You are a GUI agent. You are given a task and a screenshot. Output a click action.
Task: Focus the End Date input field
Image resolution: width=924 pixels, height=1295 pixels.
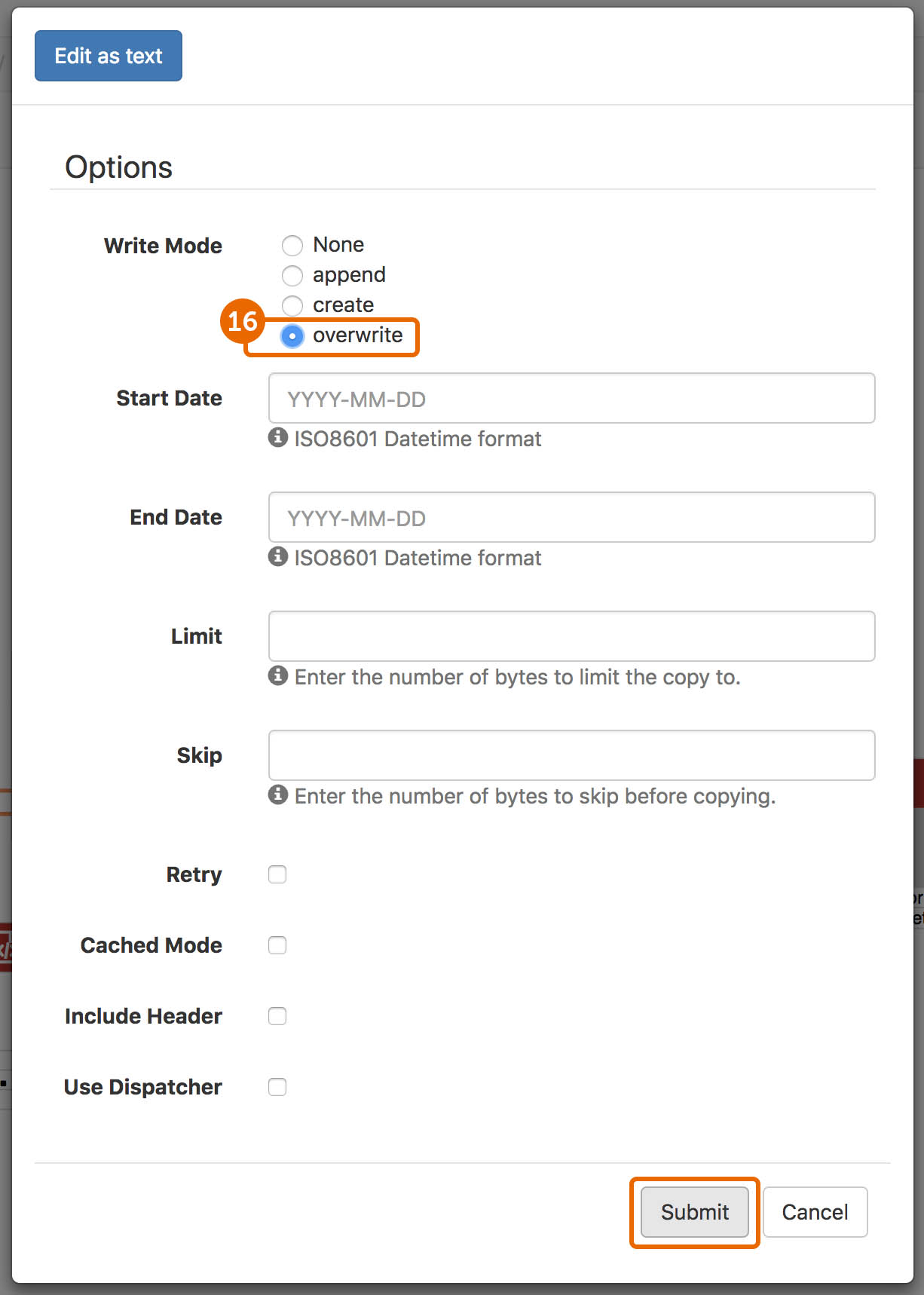pos(571,517)
